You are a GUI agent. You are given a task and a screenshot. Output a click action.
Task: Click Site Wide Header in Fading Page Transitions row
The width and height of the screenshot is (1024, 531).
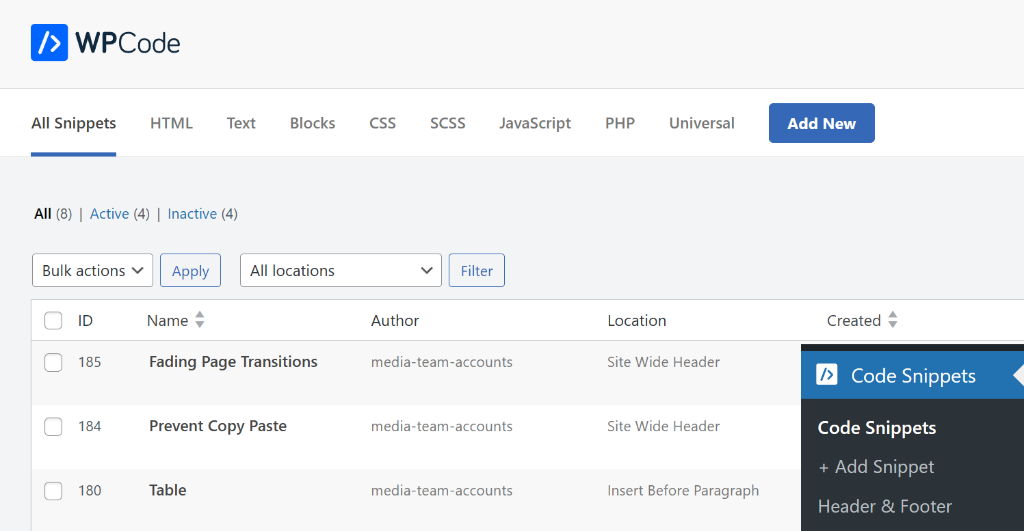pyautogui.click(x=664, y=362)
